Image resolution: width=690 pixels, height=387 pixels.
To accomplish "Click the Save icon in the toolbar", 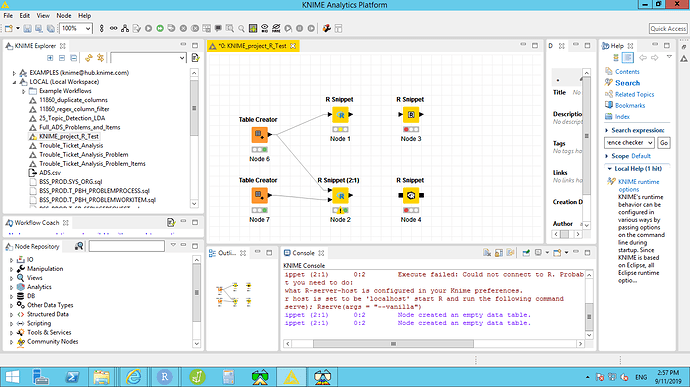I will point(27,28).
